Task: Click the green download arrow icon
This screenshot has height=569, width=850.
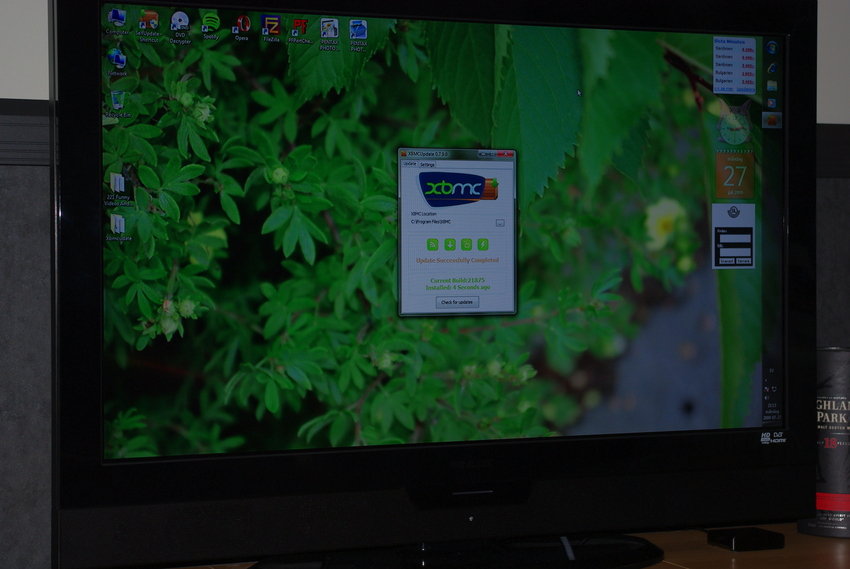Action: 450,245
